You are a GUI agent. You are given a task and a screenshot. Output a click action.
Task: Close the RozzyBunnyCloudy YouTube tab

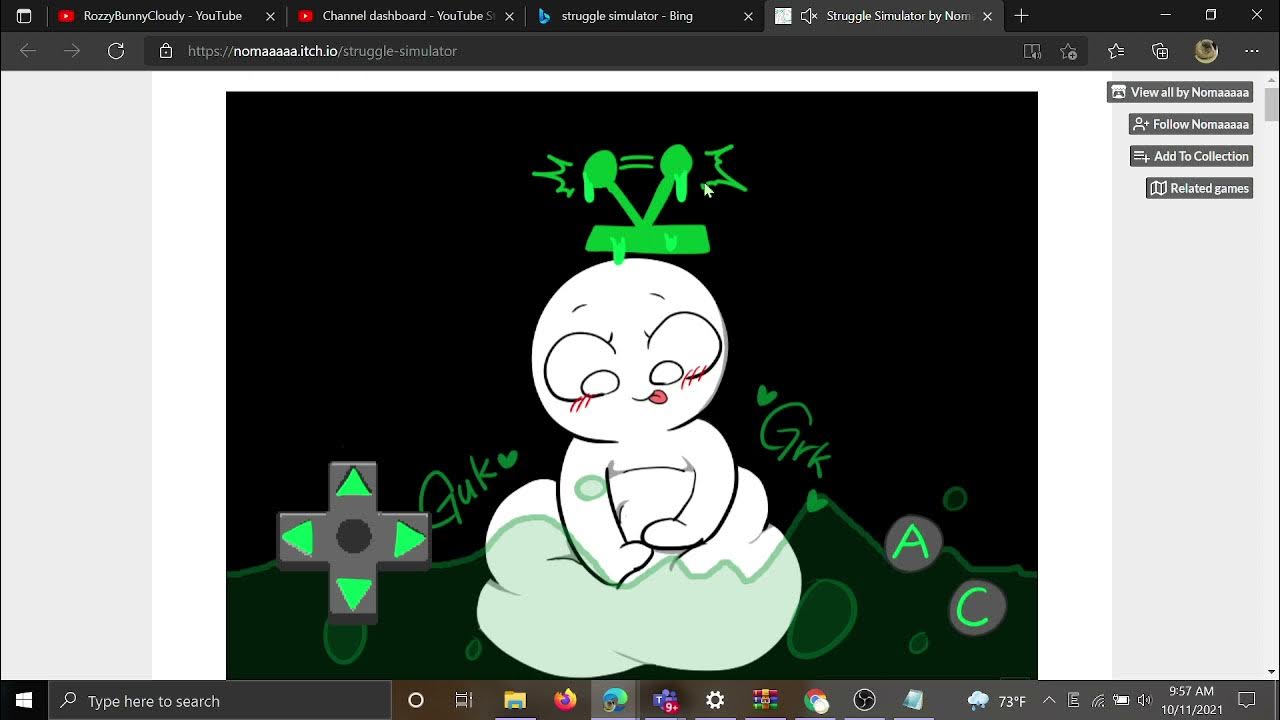pyautogui.click(x=270, y=16)
